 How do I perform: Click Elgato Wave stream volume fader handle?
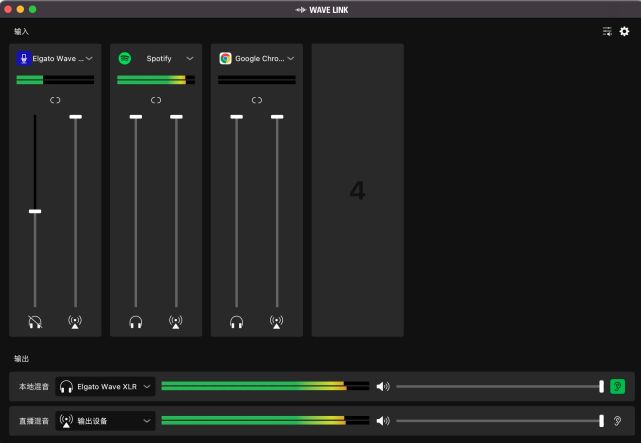tap(76, 117)
